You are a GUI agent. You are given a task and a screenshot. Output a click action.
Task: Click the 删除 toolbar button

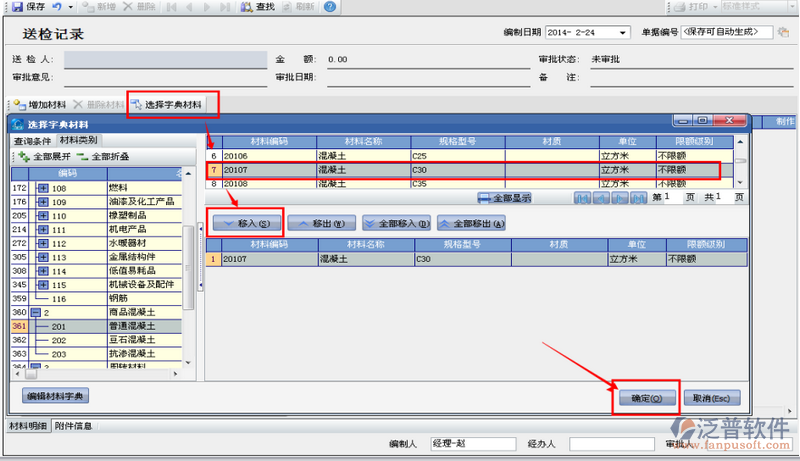click(139, 7)
